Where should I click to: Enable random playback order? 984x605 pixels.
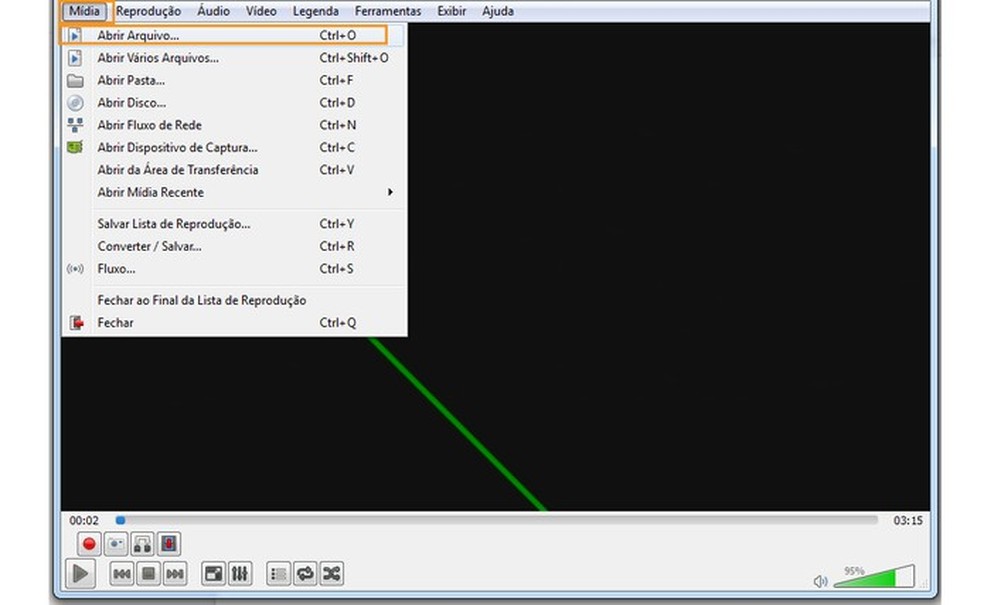pos(330,574)
